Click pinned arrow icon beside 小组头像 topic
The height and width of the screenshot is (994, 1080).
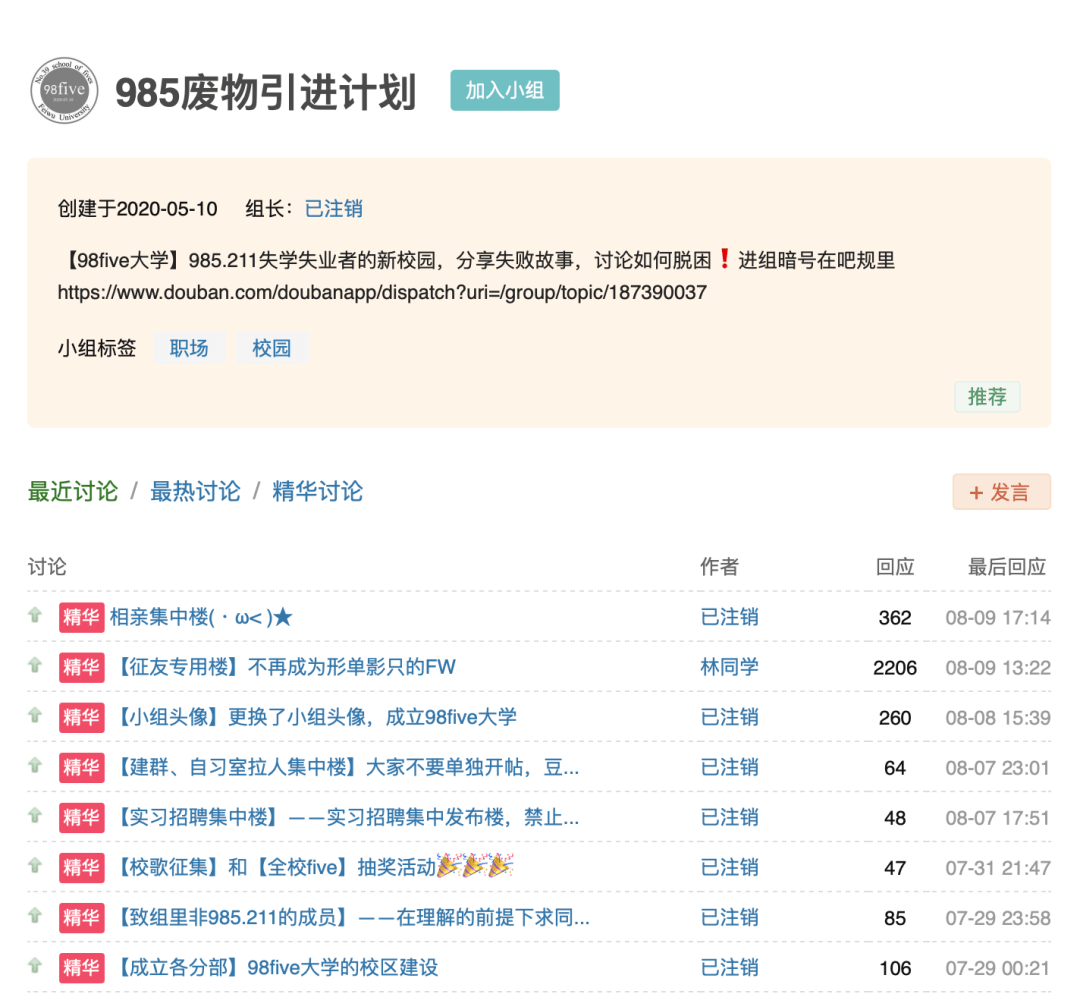(35, 716)
